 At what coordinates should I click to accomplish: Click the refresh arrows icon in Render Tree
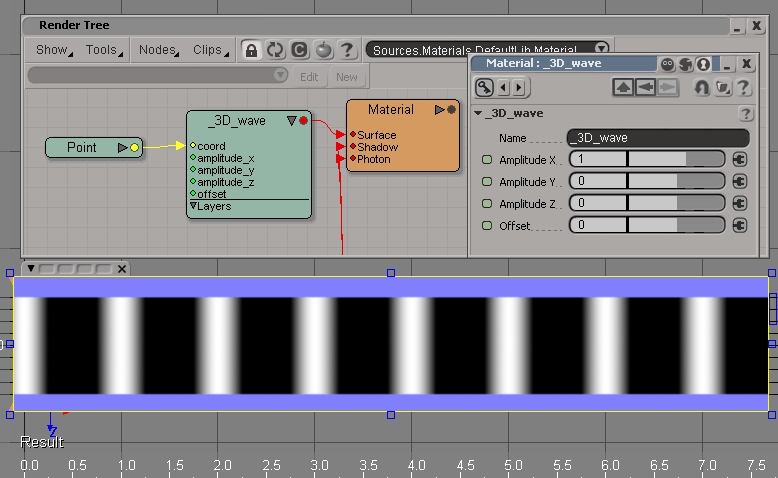point(275,50)
